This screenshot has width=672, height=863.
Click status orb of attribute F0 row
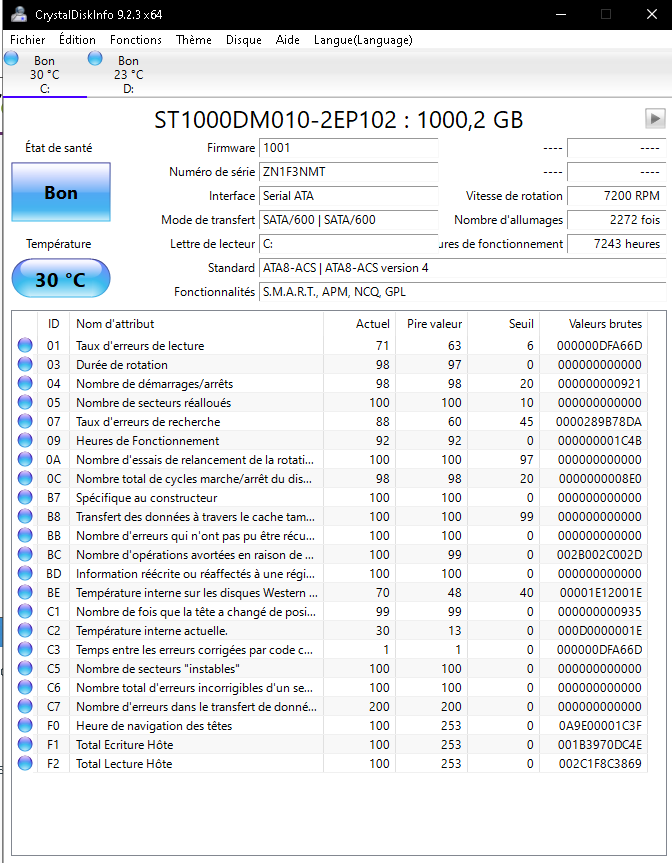25,725
